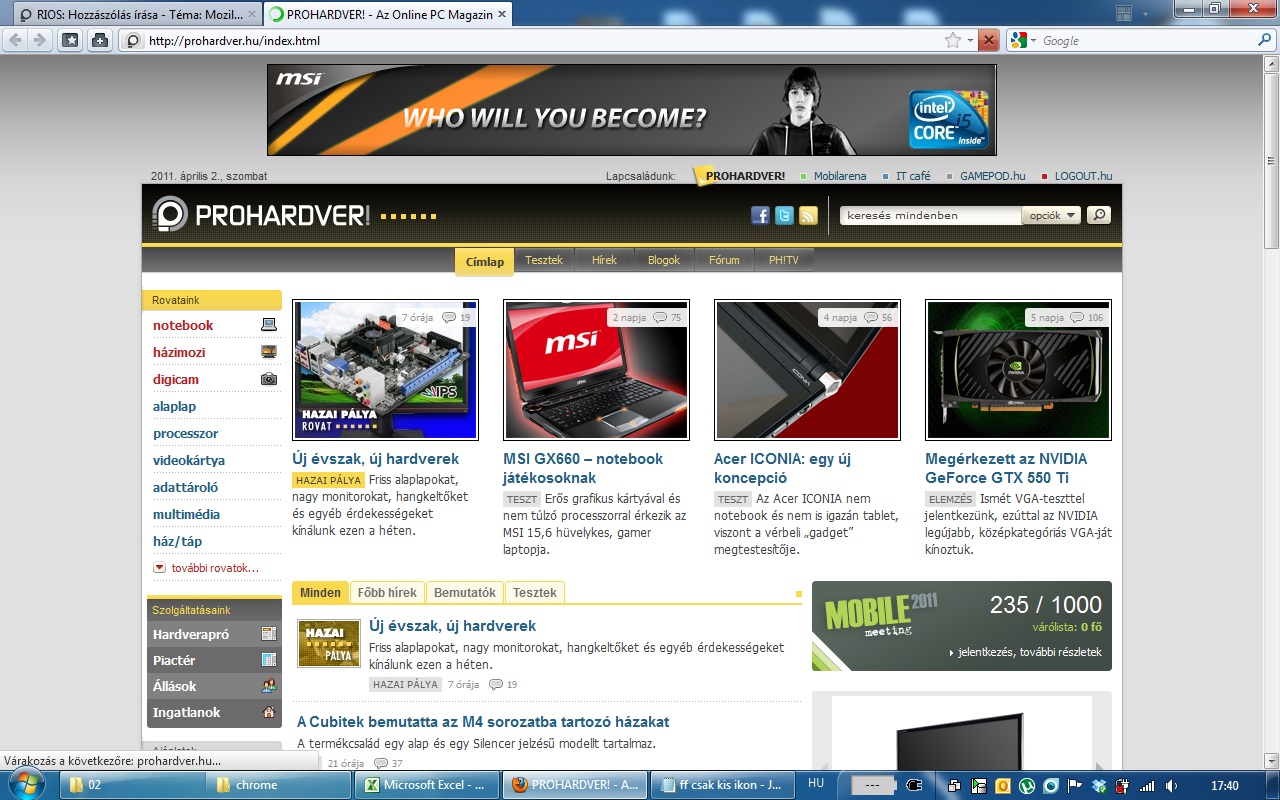Click the Windows Start orb
The height and width of the screenshot is (800, 1280).
pos(24,784)
